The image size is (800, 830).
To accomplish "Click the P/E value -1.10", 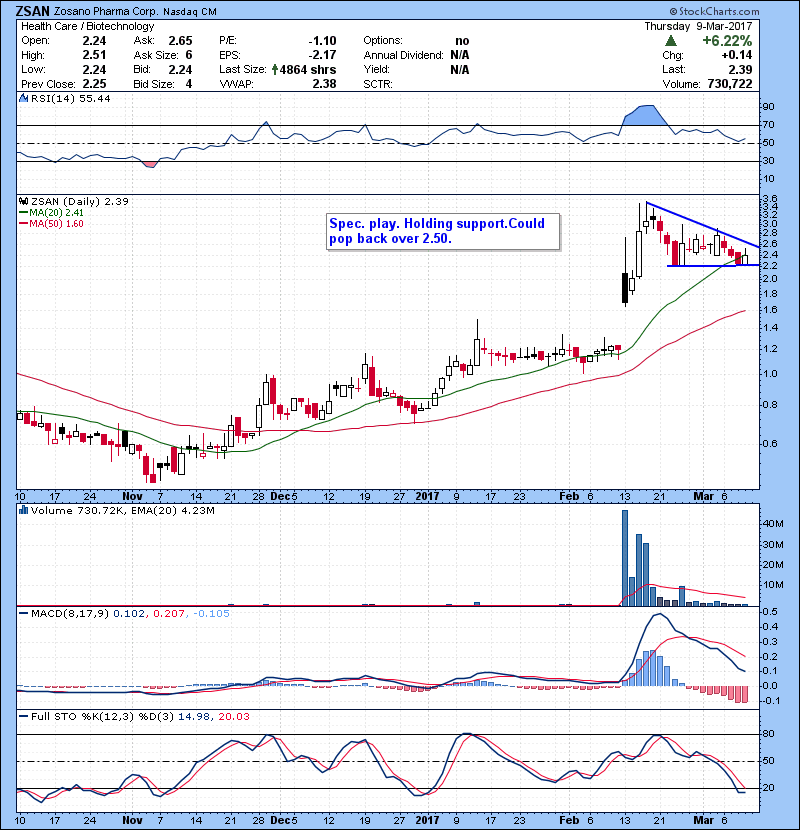I will pyautogui.click(x=322, y=41).
